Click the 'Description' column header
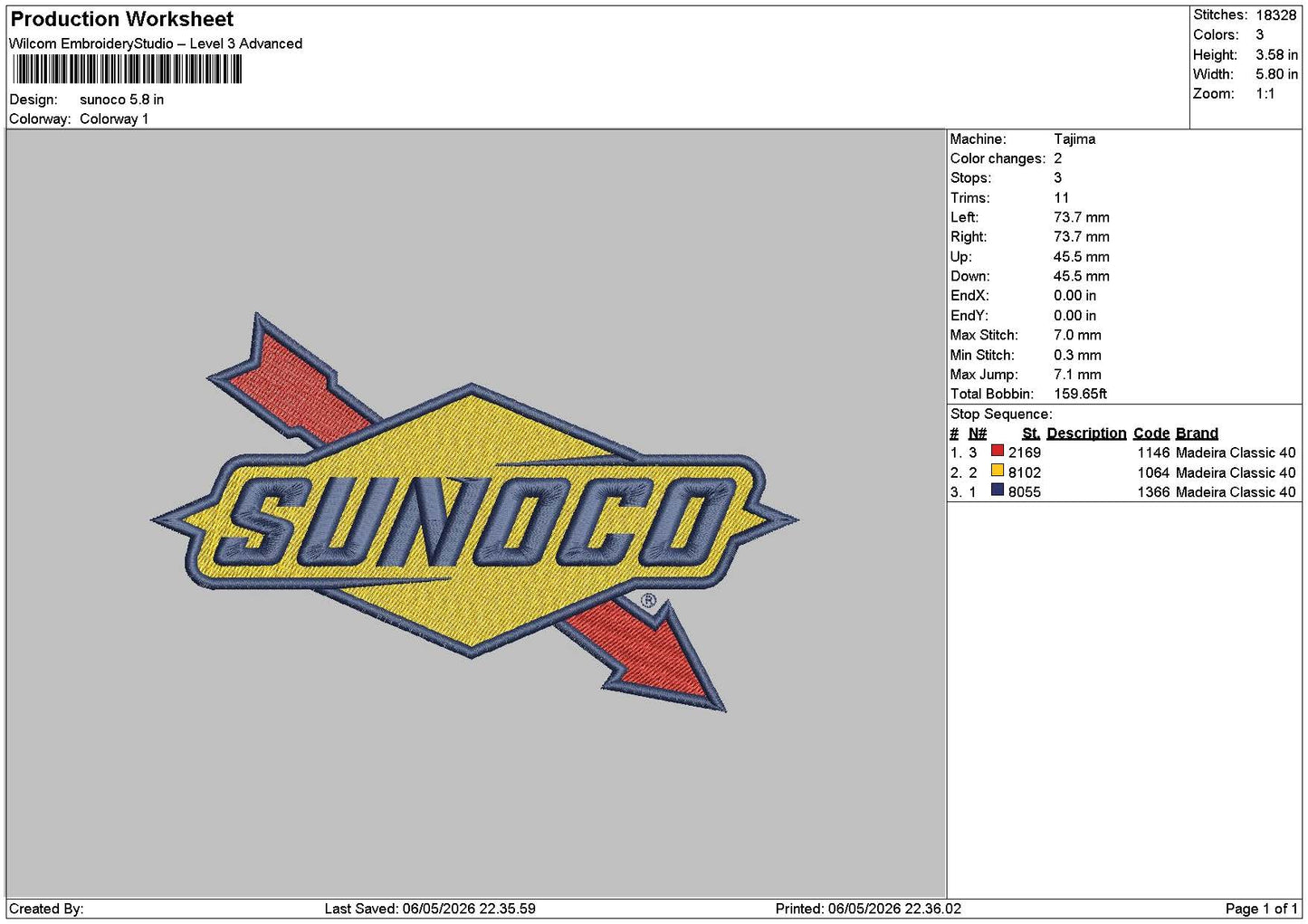 [x=1086, y=433]
